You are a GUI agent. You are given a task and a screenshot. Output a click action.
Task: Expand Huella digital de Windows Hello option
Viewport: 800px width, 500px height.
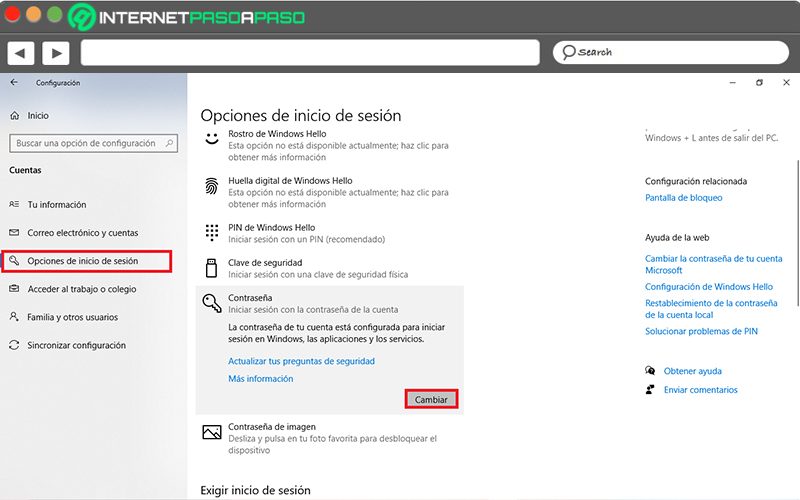330,192
